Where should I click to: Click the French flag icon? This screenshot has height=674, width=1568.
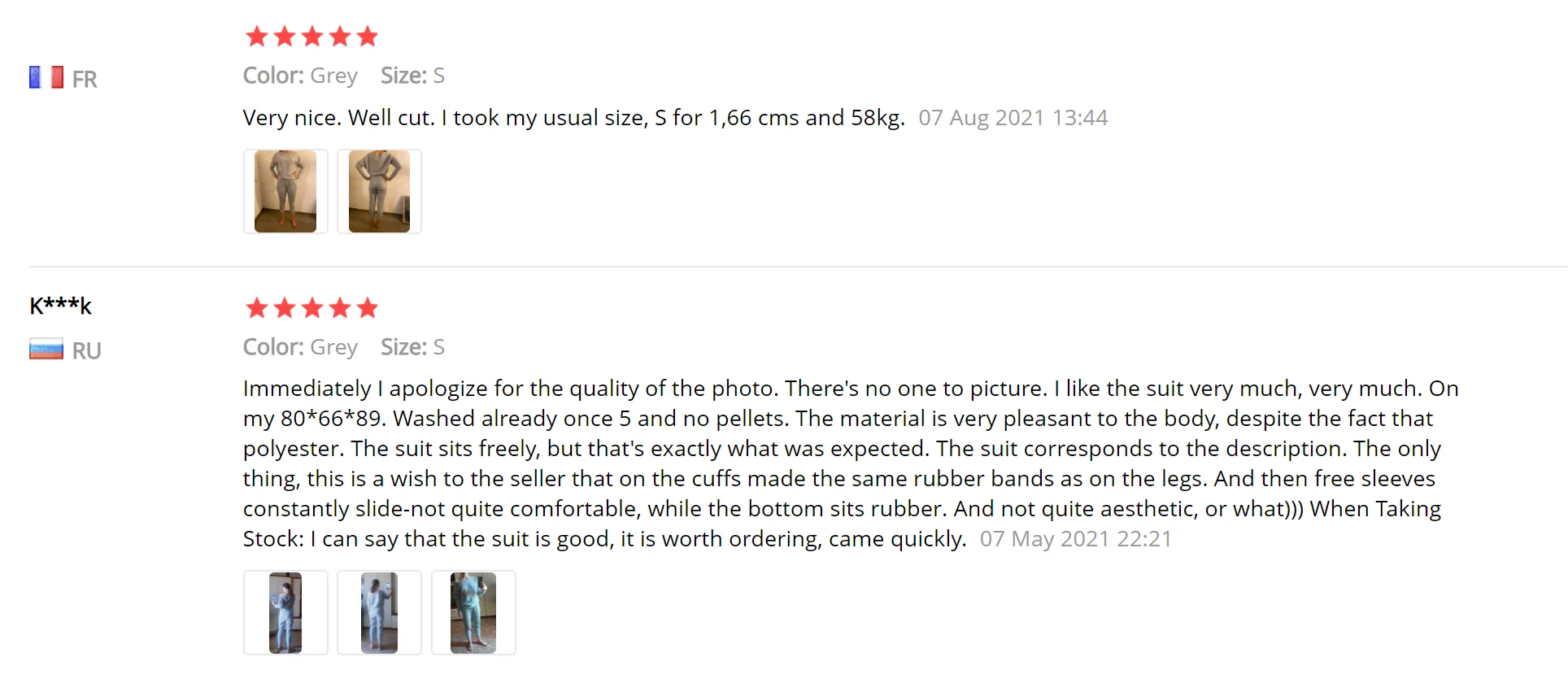click(46, 78)
